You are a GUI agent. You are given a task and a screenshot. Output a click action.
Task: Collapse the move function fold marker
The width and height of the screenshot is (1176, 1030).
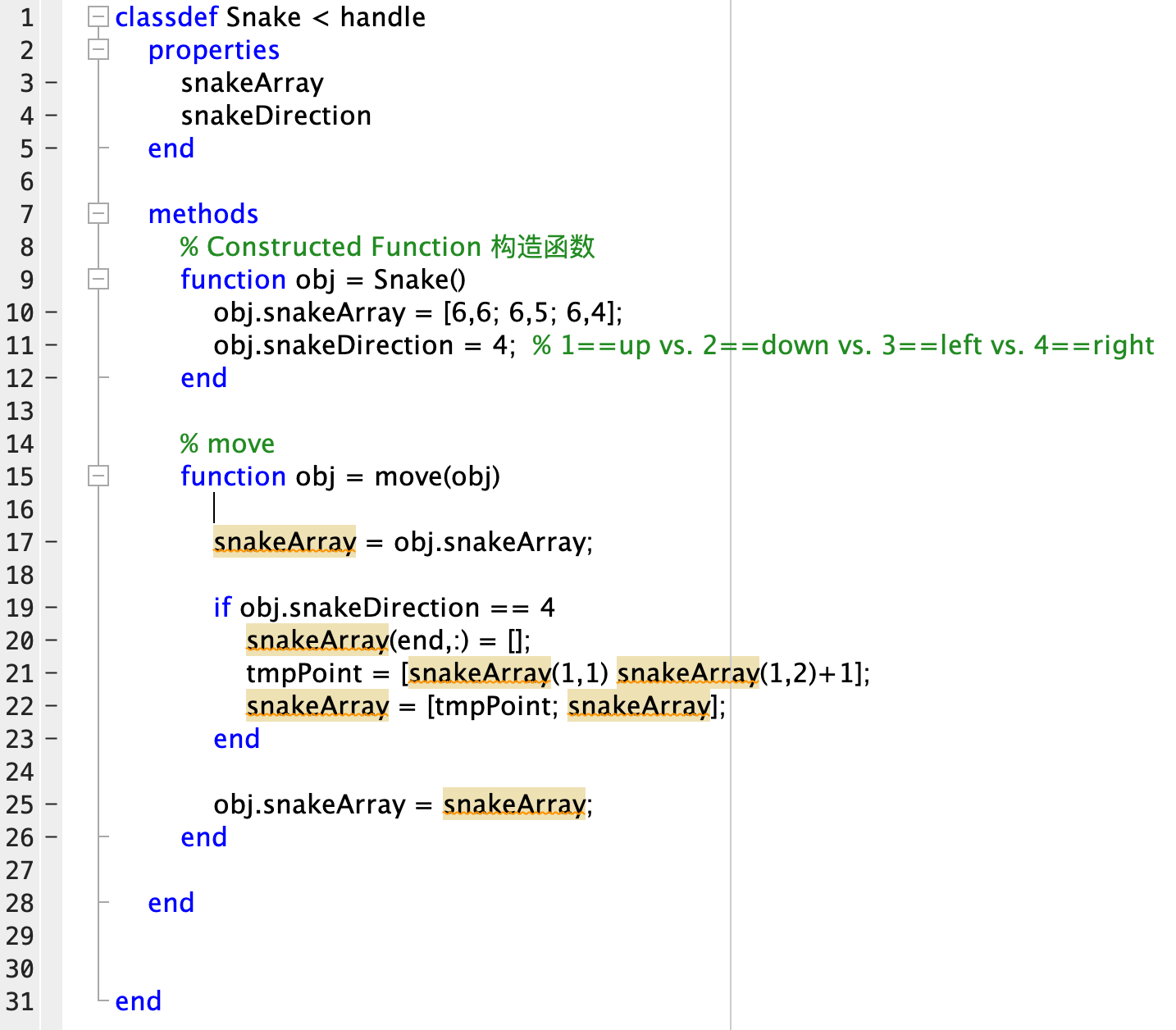tap(98, 476)
